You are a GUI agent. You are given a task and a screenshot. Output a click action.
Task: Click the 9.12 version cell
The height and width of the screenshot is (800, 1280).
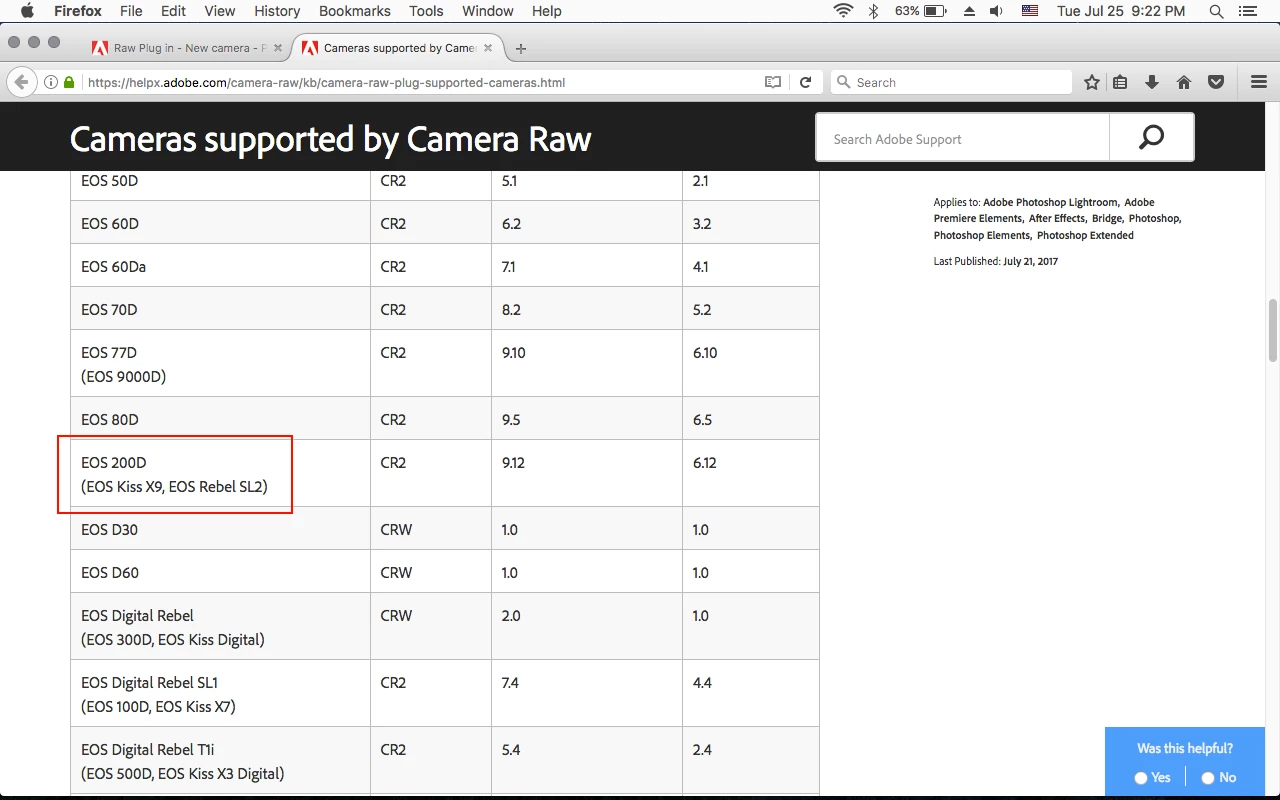[x=586, y=474]
